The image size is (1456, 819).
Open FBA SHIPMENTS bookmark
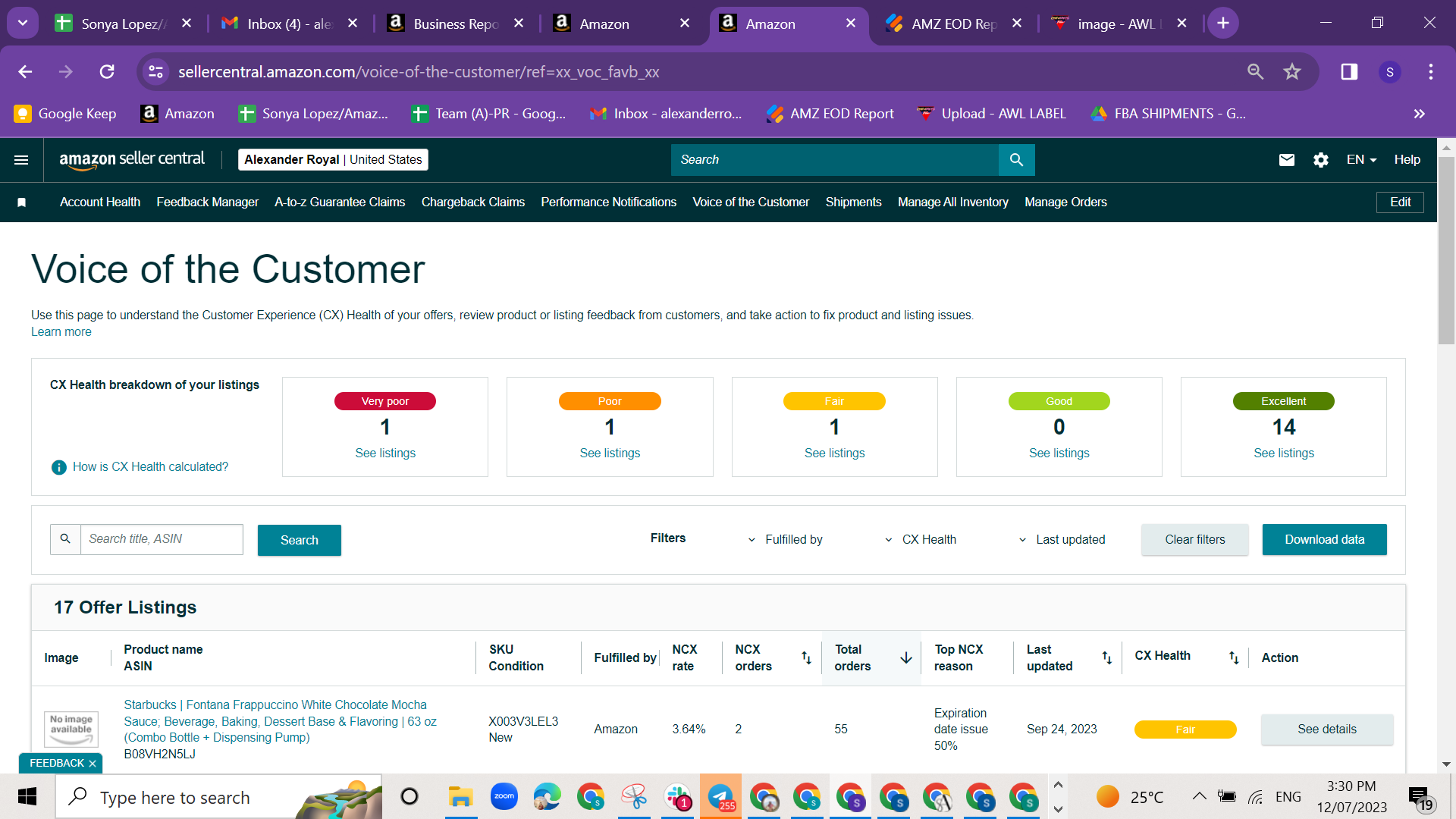1169,114
